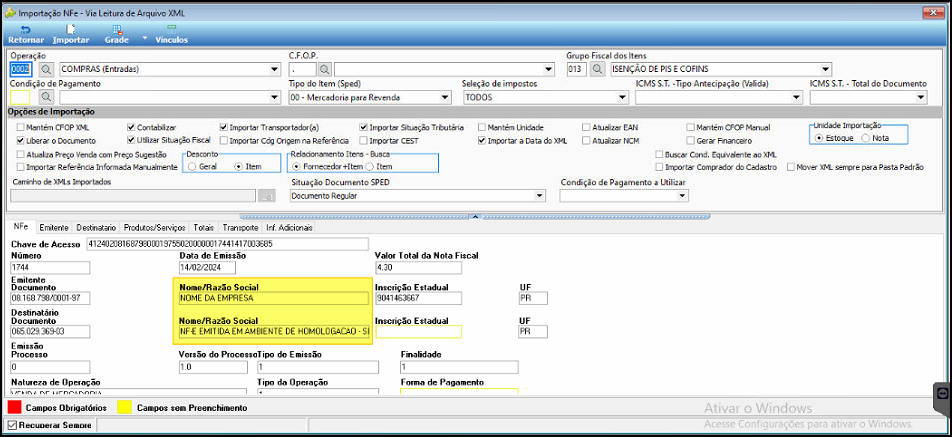Enable Gerar Financeiro checkbox
The height and width of the screenshot is (437, 952).
690,140
